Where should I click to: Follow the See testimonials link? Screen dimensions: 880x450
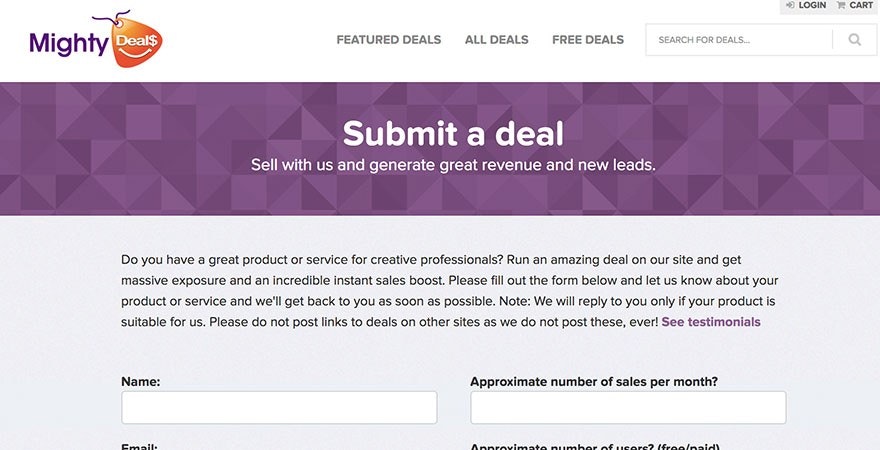(711, 322)
